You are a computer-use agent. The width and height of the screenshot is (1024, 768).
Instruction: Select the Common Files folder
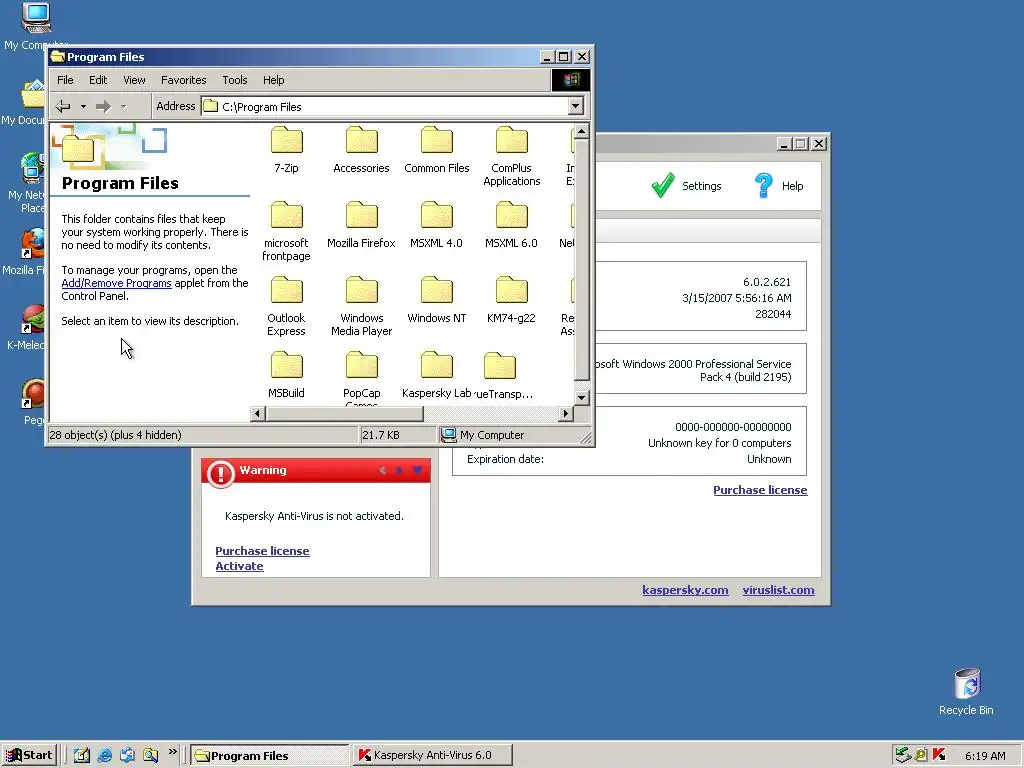click(x=436, y=150)
